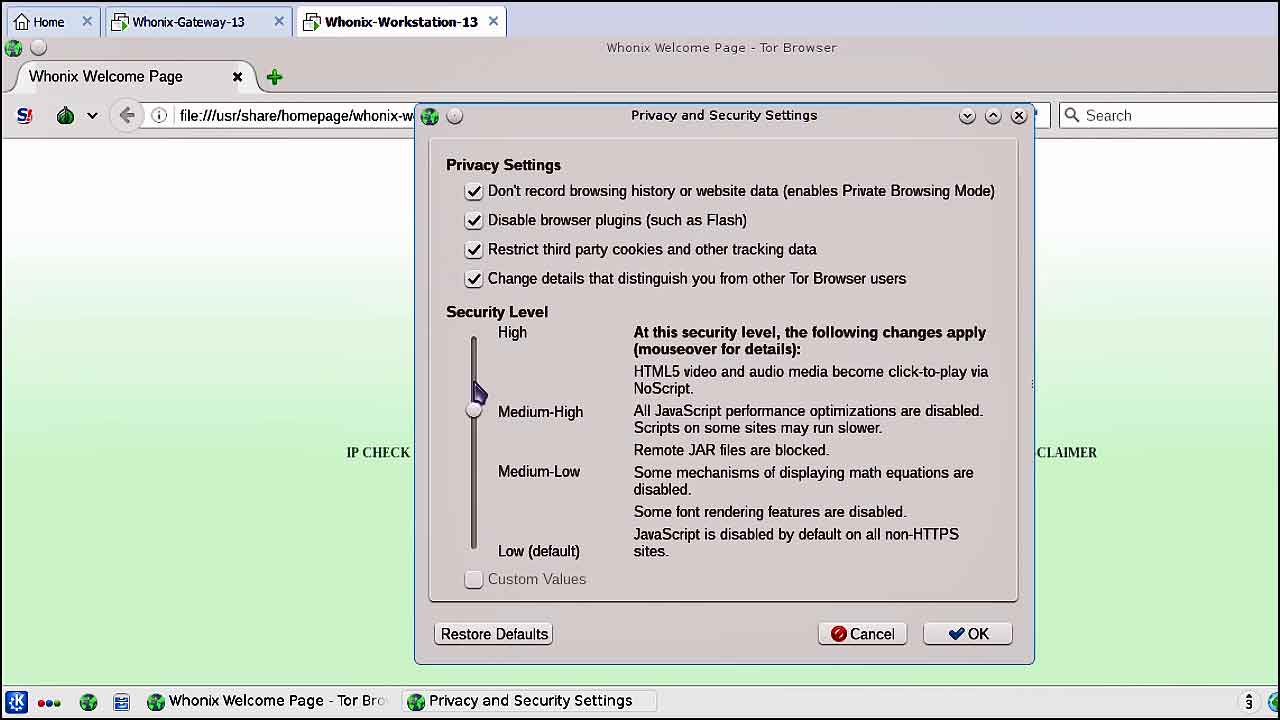Select the Whonix Welcome Page browser tab

[133, 77]
